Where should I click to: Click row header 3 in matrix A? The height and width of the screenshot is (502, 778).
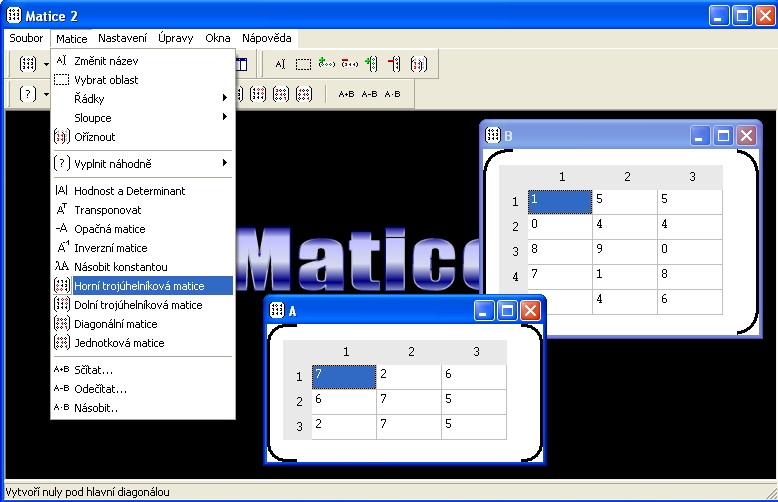(x=299, y=427)
